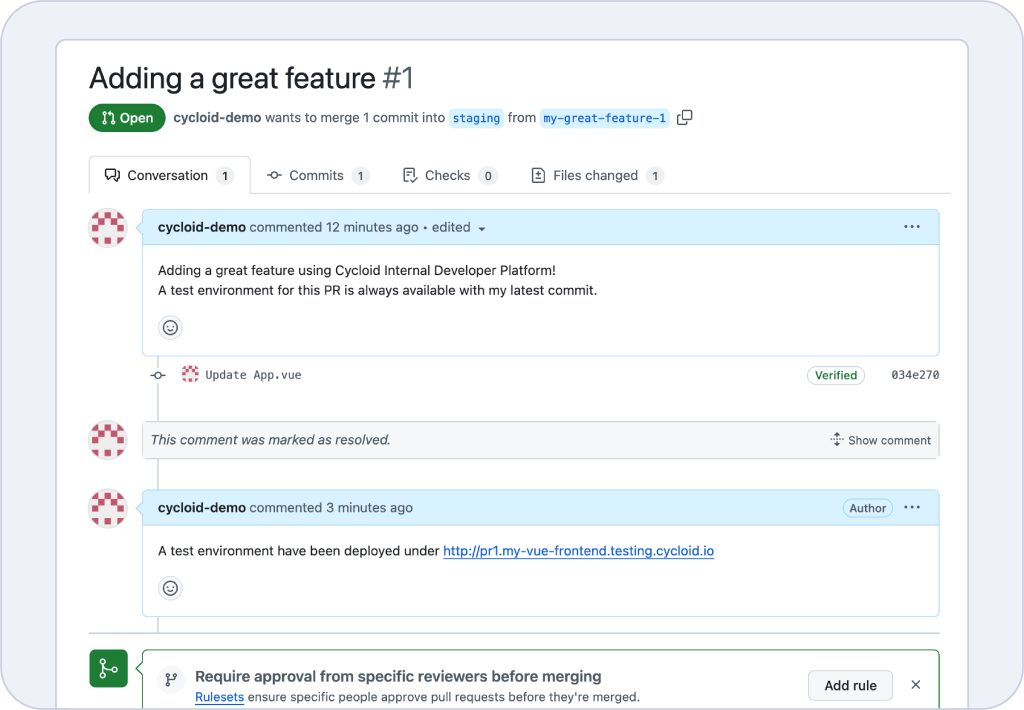The width and height of the screenshot is (1024, 710).
Task: Click the Author badge
Action: point(868,508)
